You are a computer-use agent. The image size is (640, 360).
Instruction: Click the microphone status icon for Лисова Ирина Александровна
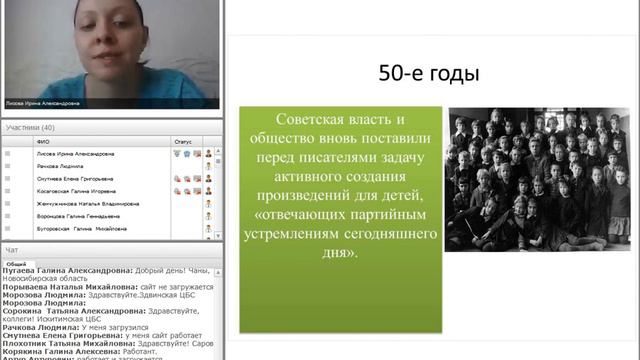[x=177, y=153]
